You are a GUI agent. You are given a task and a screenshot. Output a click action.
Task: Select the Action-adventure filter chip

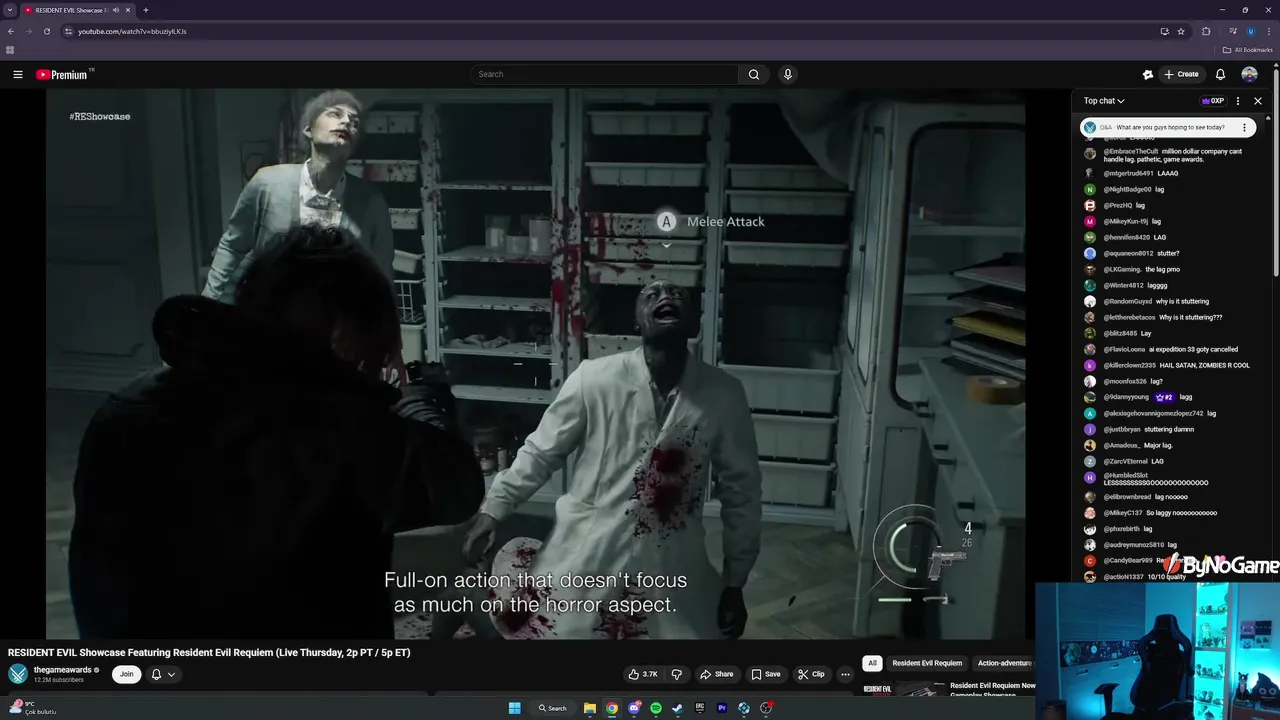click(x=1004, y=663)
